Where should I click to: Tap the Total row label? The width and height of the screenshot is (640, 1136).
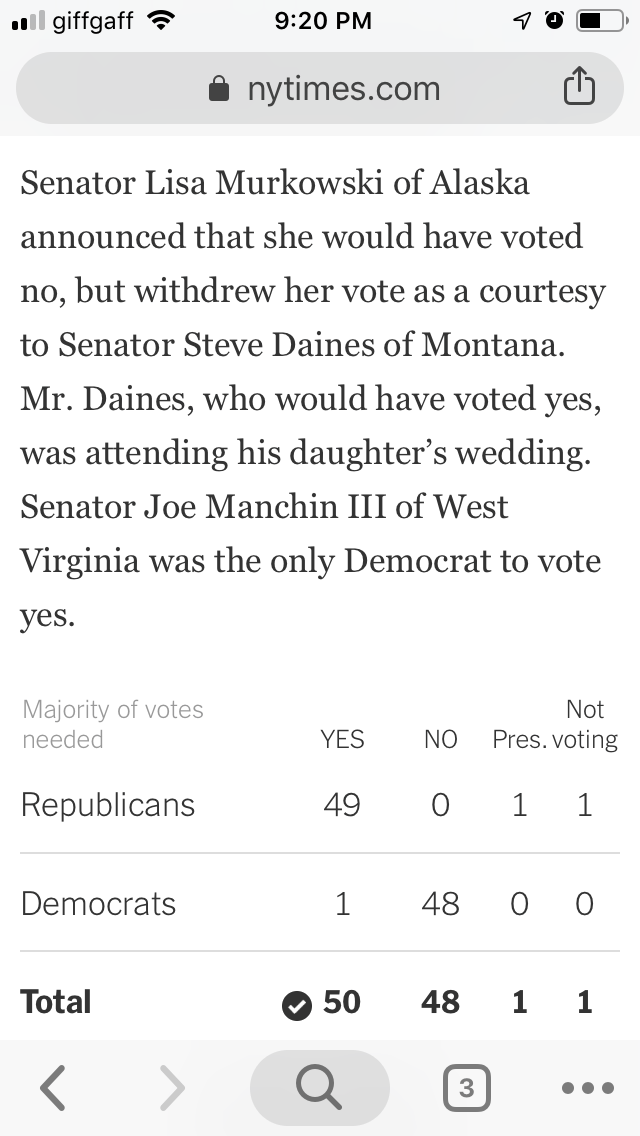(x=56, y=1002)
